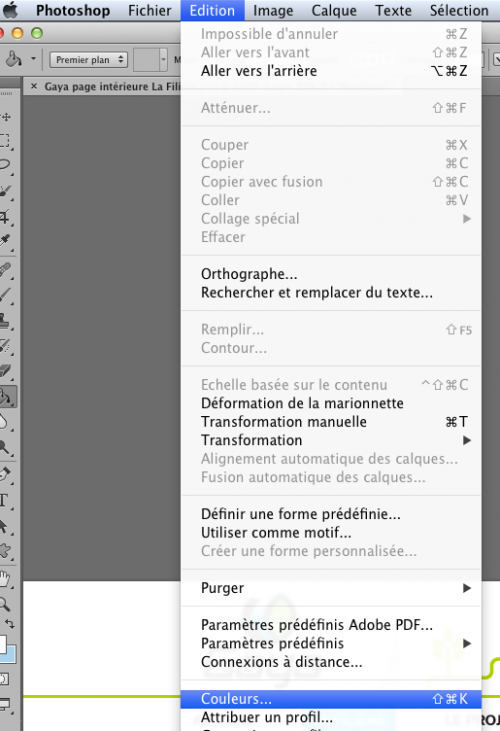
Task: Open the Calque menu
Action: [334, 10]
